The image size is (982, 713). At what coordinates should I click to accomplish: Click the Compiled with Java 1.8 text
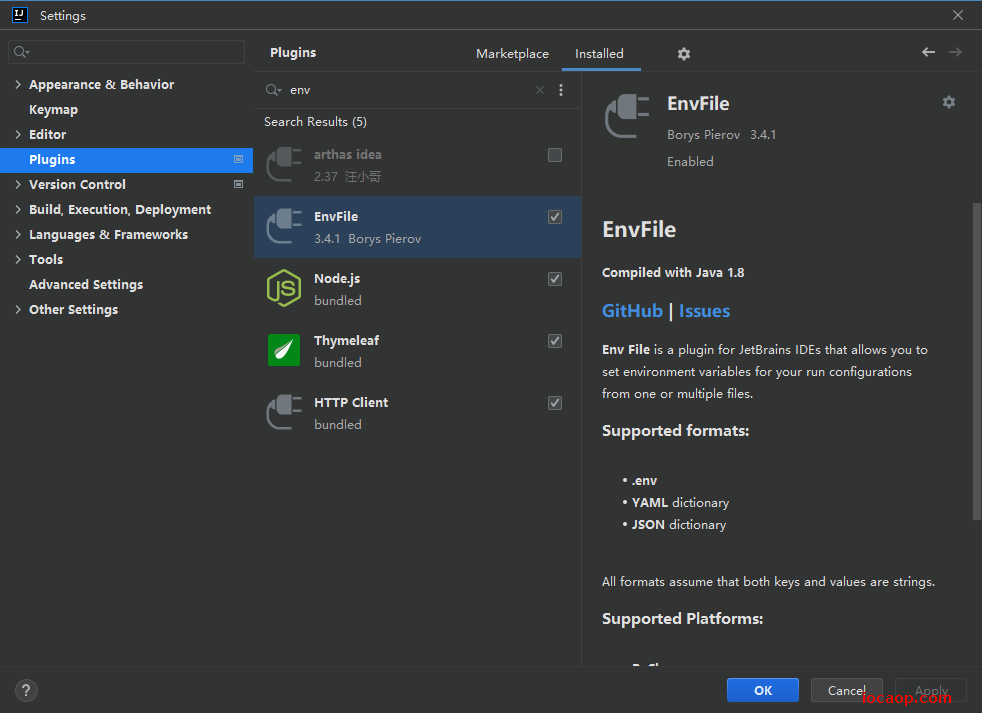[673, 273]
